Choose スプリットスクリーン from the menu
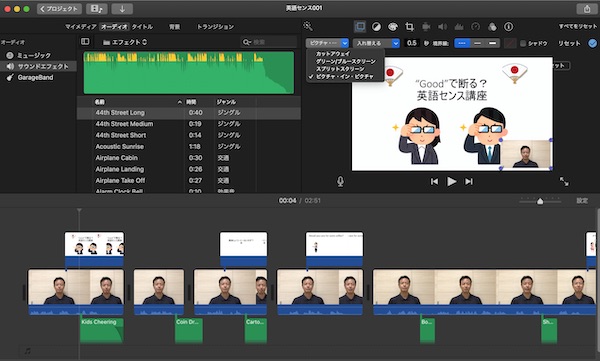The width and height of the screenshot is (600, 361). coord(340,69)
